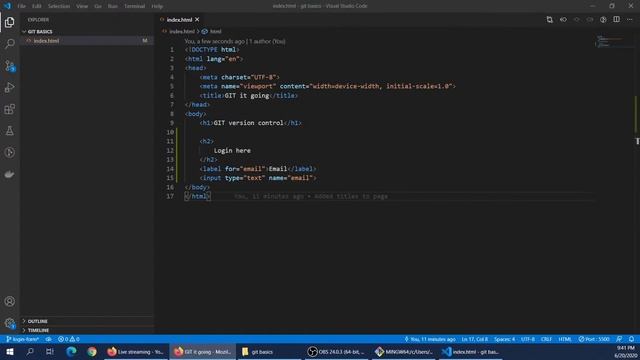This screenshot has height=360, width=640.
Task: Click the login-form branch indicator in status bar
Action: [x=23, y=339]
